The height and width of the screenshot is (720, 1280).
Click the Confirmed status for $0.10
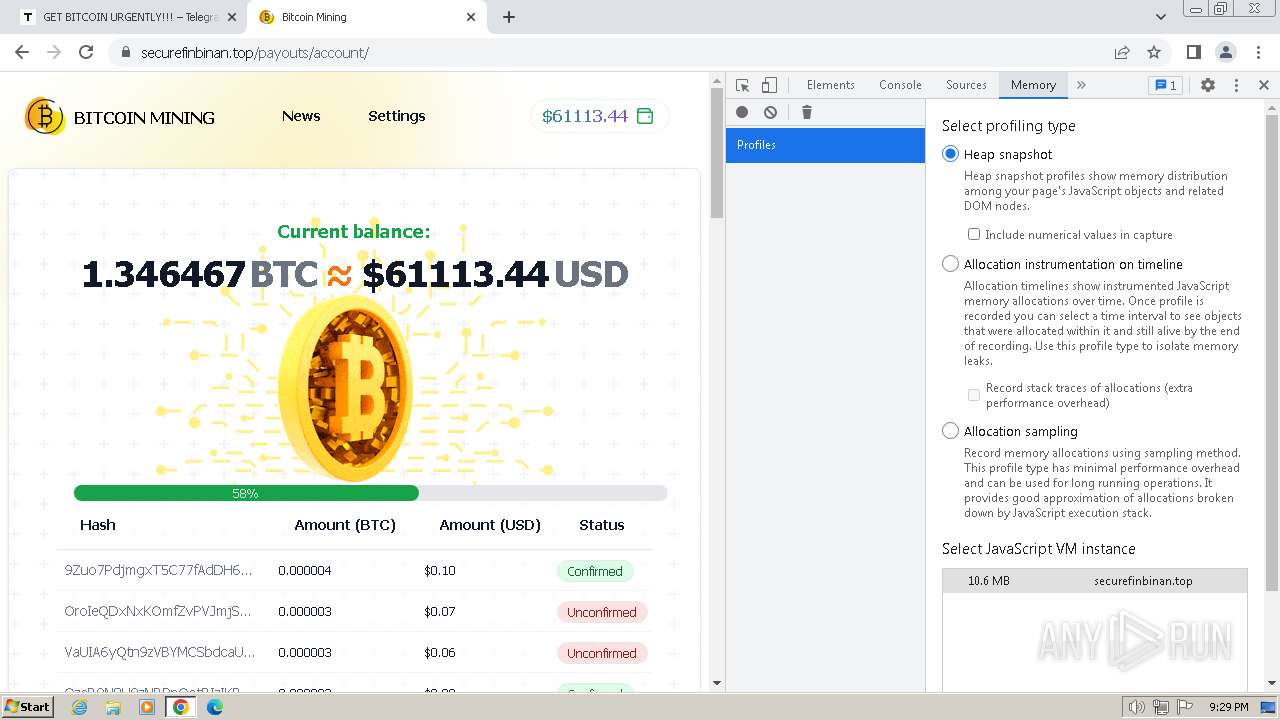pyautogui.click(x=595, y=571)
